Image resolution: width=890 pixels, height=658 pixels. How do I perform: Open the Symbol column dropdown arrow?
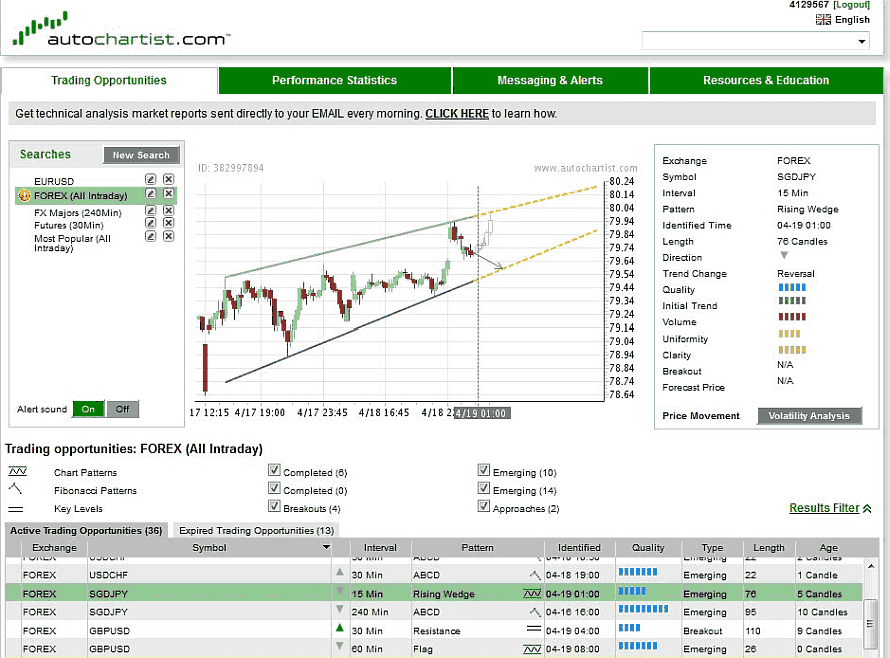tap(326, 548)
